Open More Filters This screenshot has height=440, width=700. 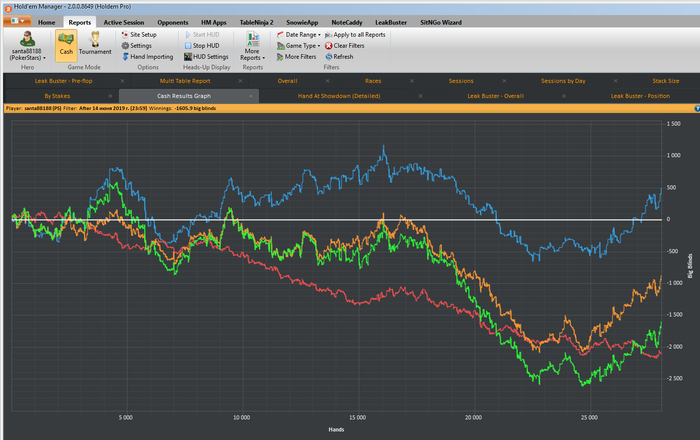[x=296, y=57]
